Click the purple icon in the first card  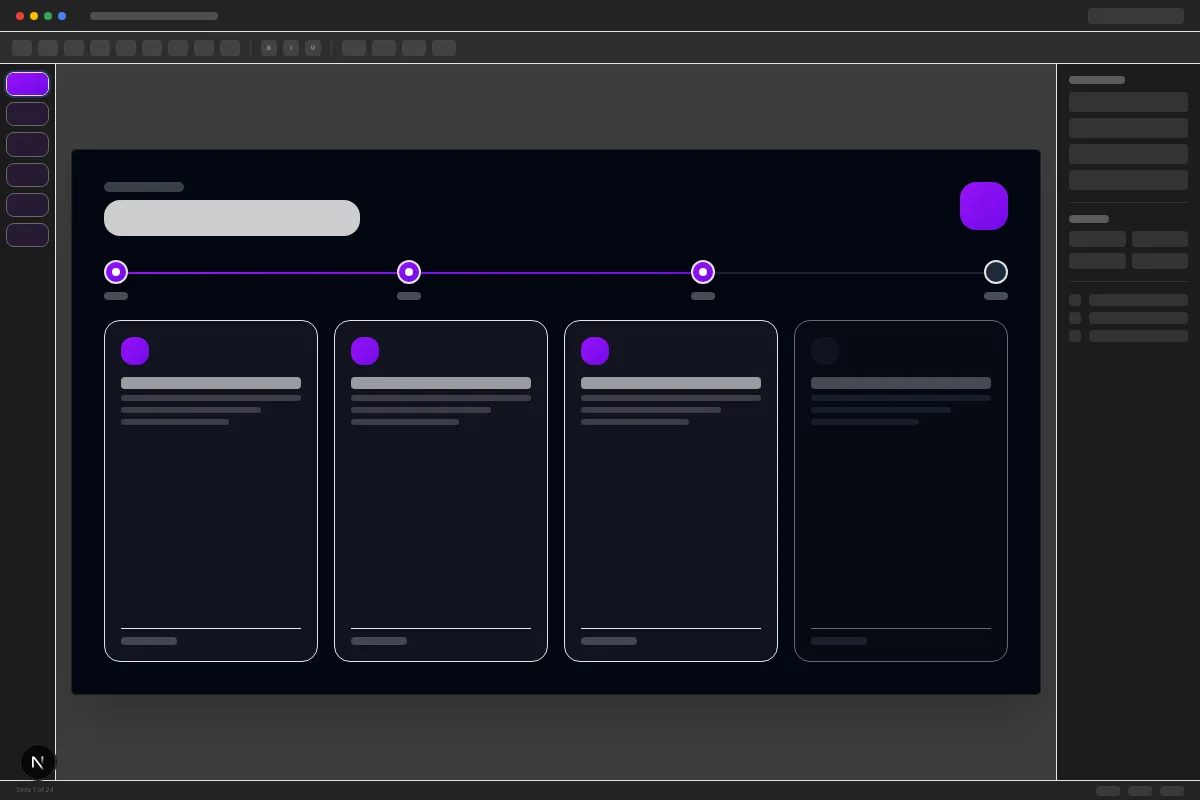(x=135, y=351)
